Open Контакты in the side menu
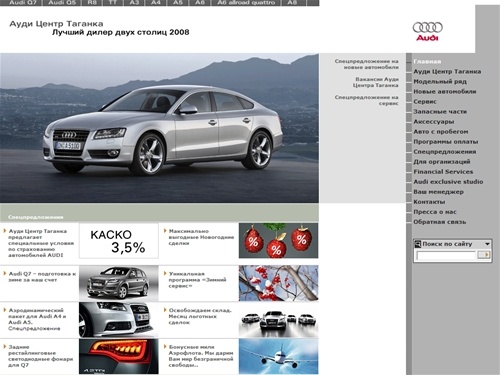Image resolution: width=500 pixels, height=375 pixels. [x=429, y=202]
